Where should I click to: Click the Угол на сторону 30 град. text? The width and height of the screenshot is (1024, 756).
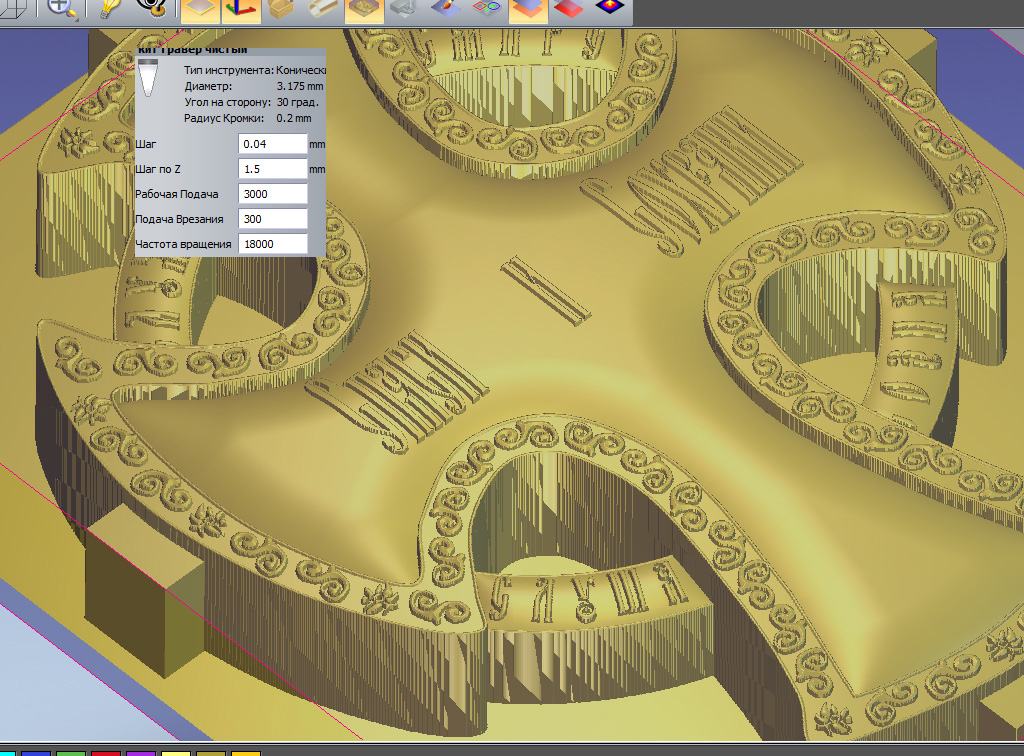coord(251,102)
